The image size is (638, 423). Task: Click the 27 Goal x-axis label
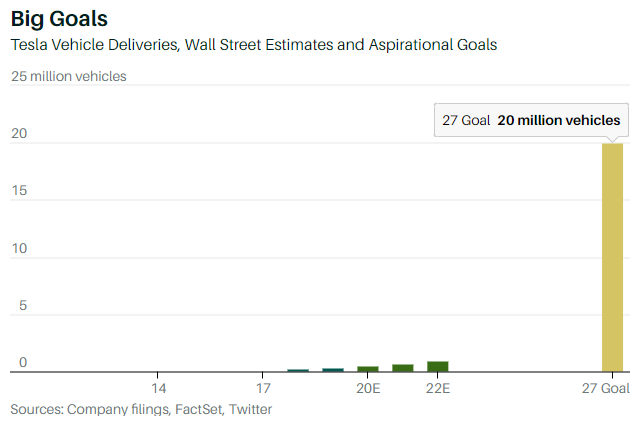(x=607, y=388)
